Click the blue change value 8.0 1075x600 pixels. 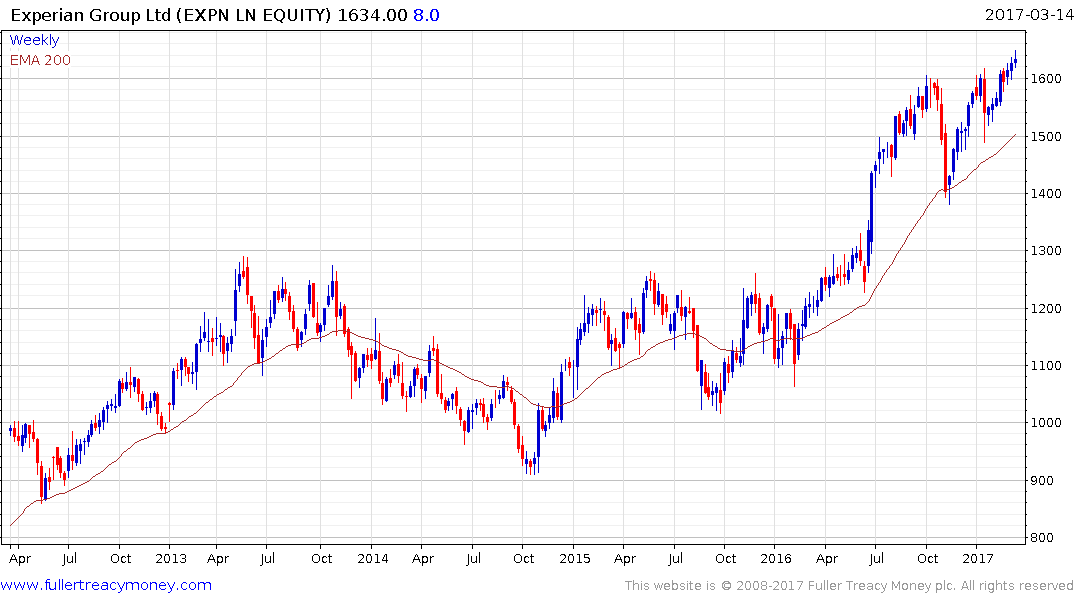click(x=426, y=14)
